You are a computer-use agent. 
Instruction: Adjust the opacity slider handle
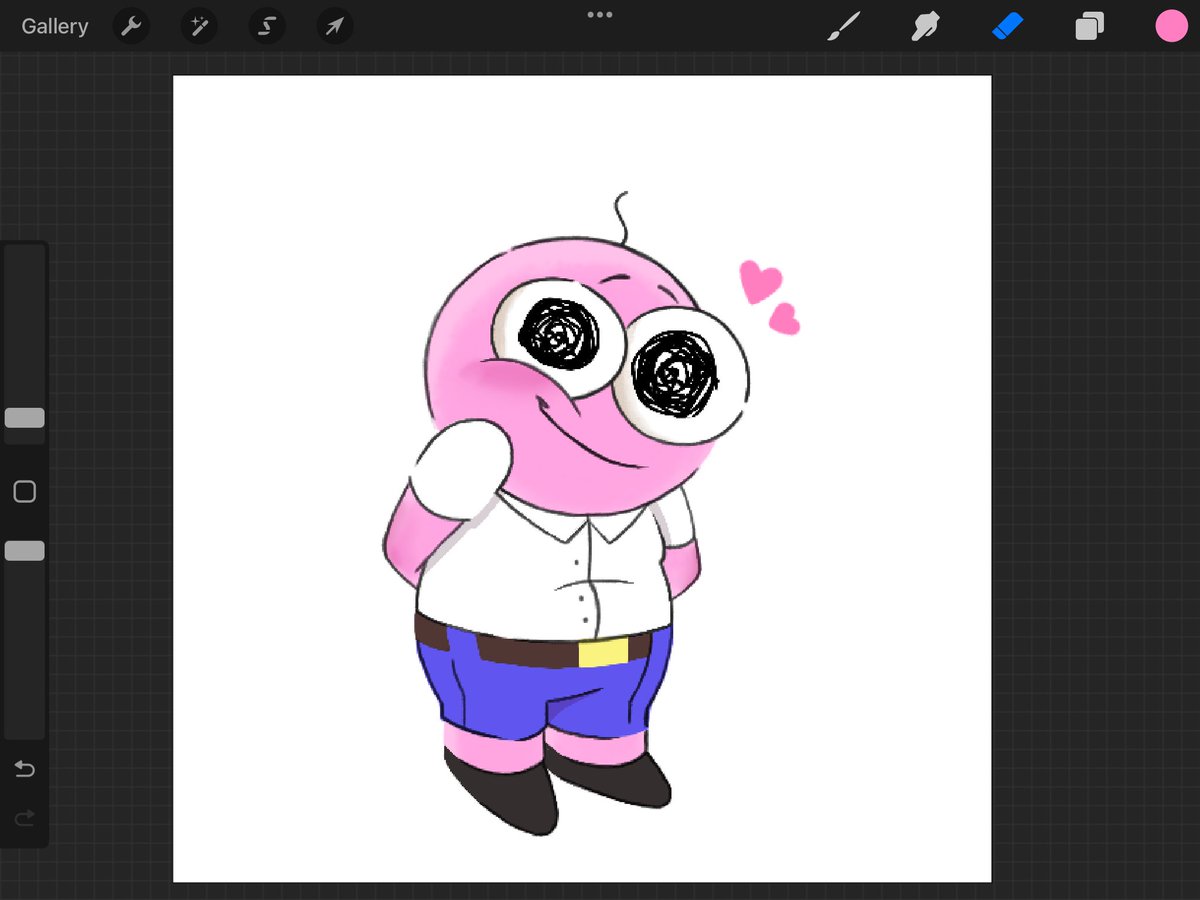24,550
